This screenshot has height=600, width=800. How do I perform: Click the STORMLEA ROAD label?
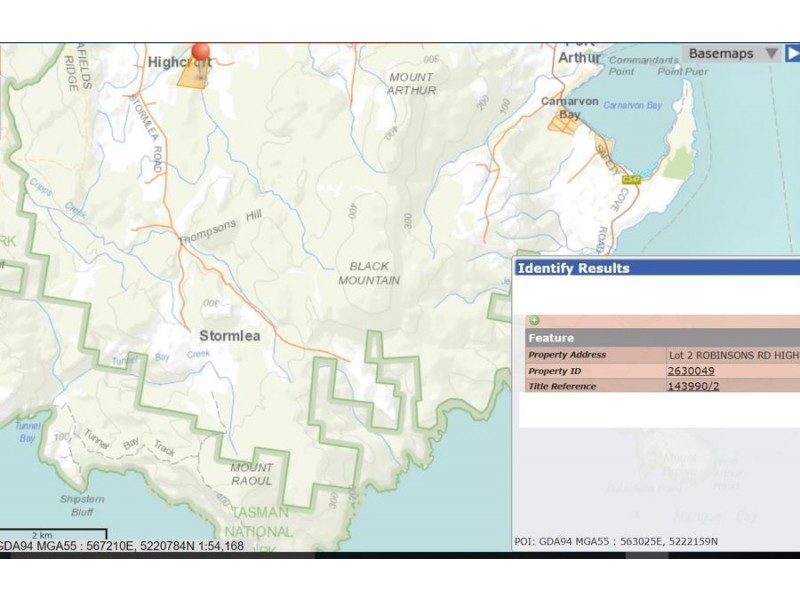(146, 134)
